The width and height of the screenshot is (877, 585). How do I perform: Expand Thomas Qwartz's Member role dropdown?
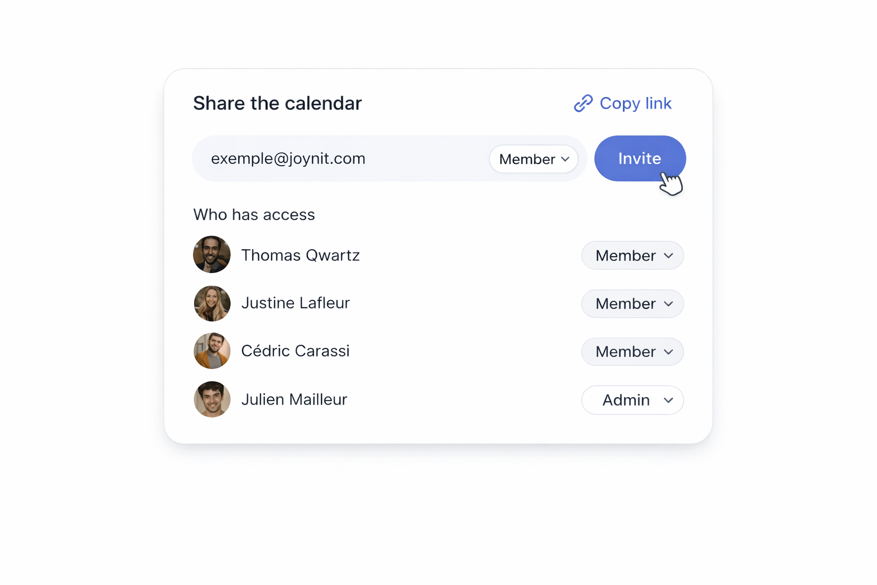click(x=632, y=255)
